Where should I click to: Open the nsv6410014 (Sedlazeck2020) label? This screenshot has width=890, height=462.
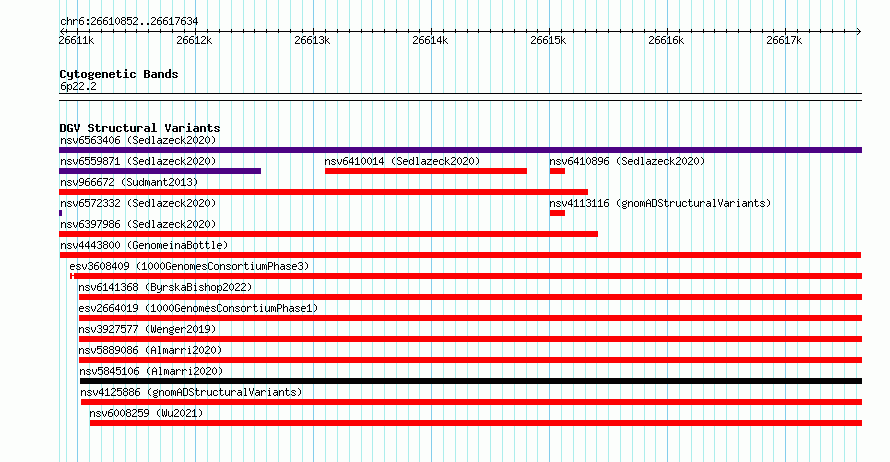click(x=402, y=161)
